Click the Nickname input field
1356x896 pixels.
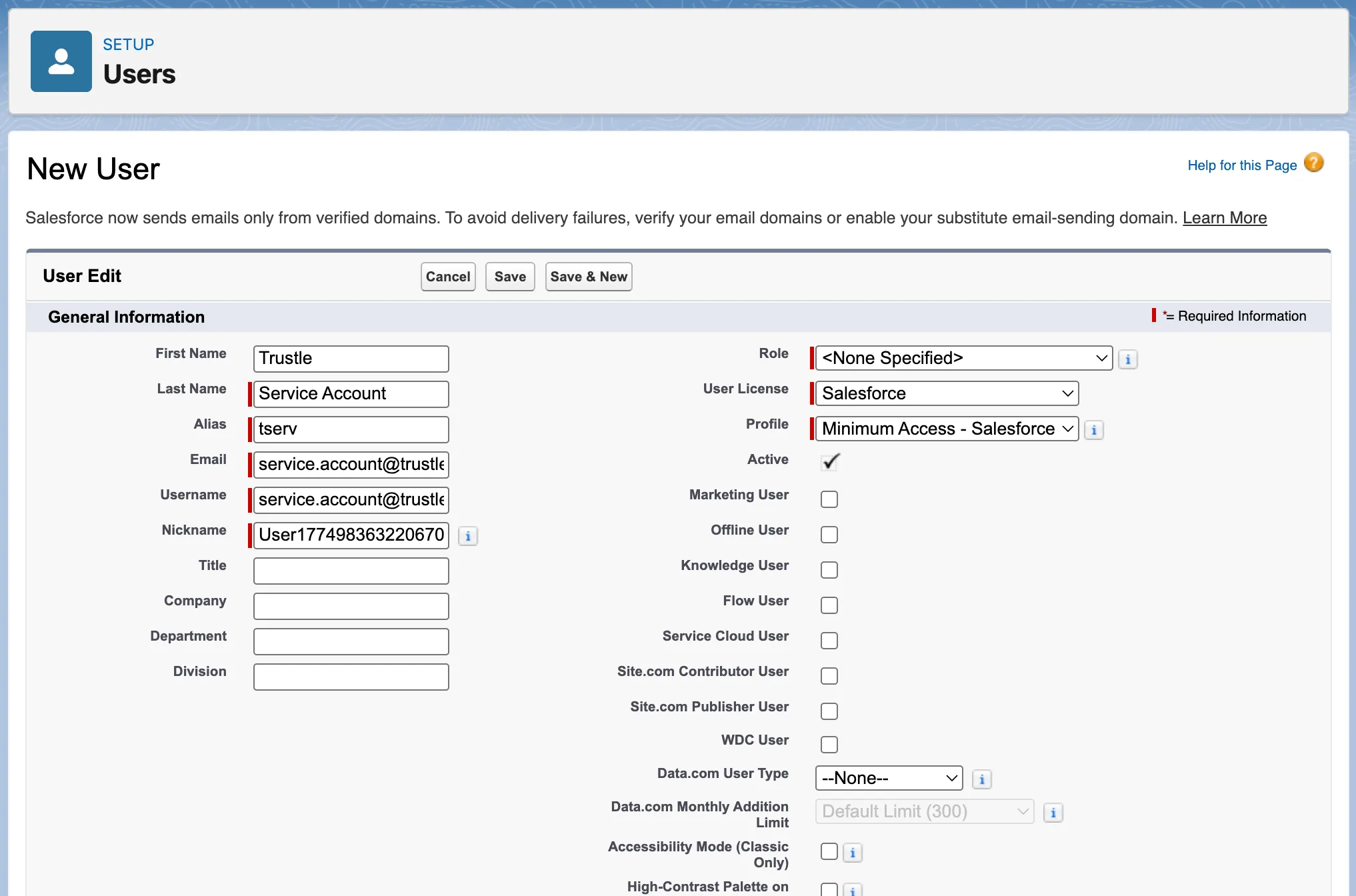pyautogui.click(x=351, y=535)
